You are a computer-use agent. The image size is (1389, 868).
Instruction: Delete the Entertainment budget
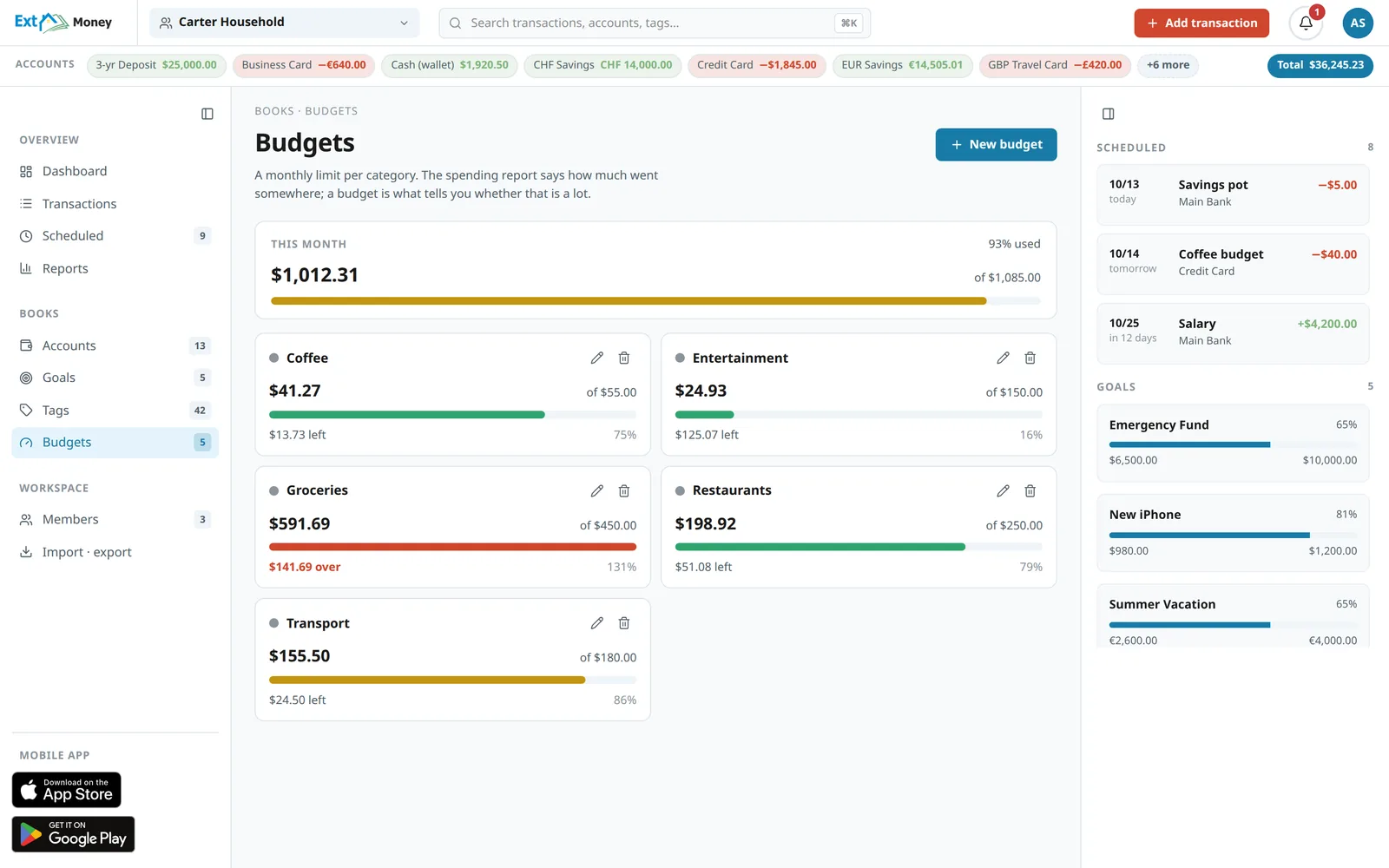[1030, 358]
